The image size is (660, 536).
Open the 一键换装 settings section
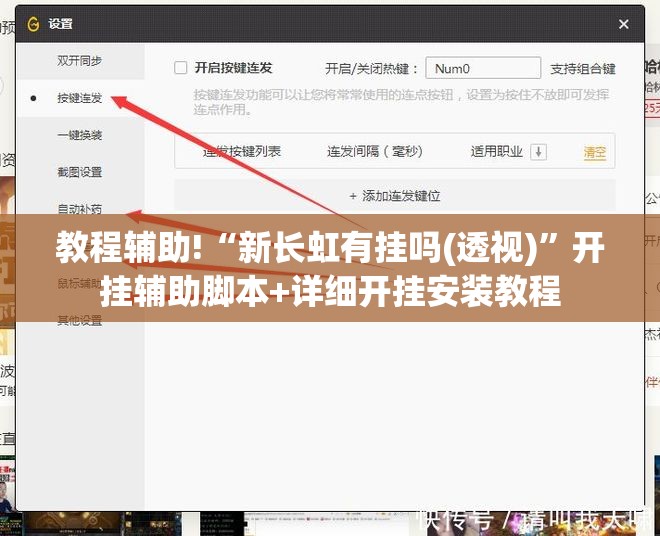(80, 135)
